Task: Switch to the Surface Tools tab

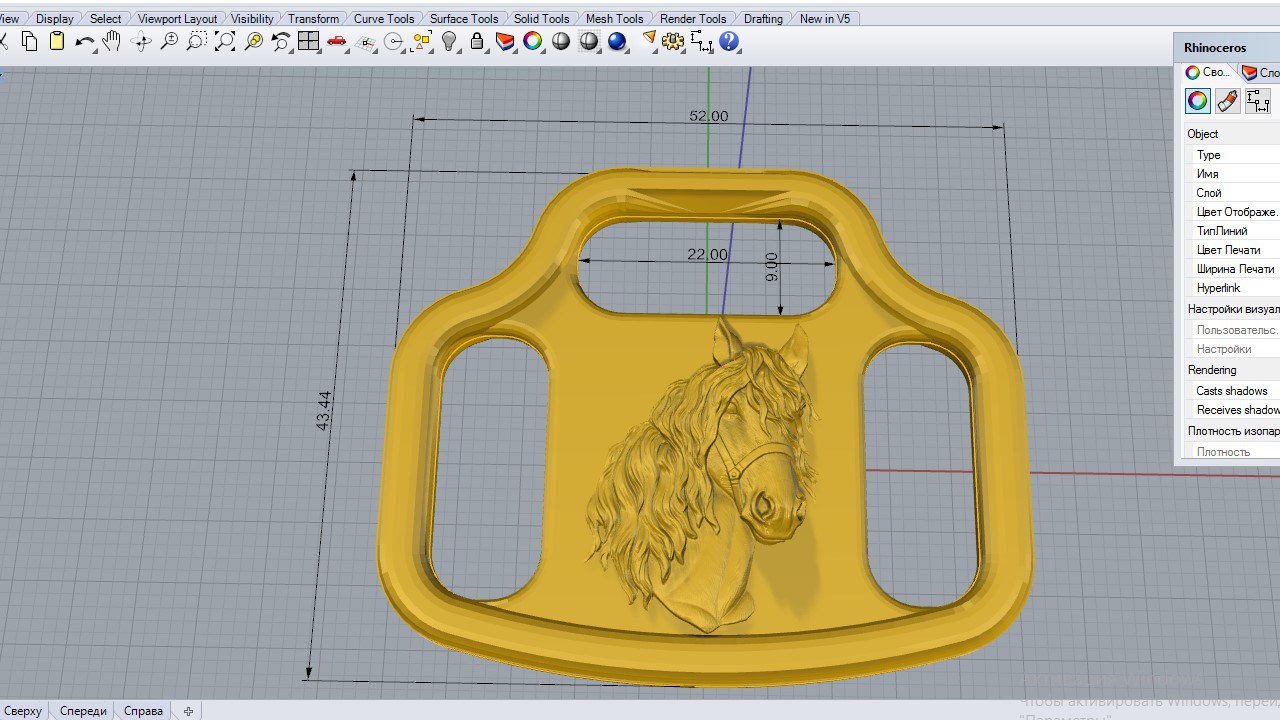Action: [464, 19]
